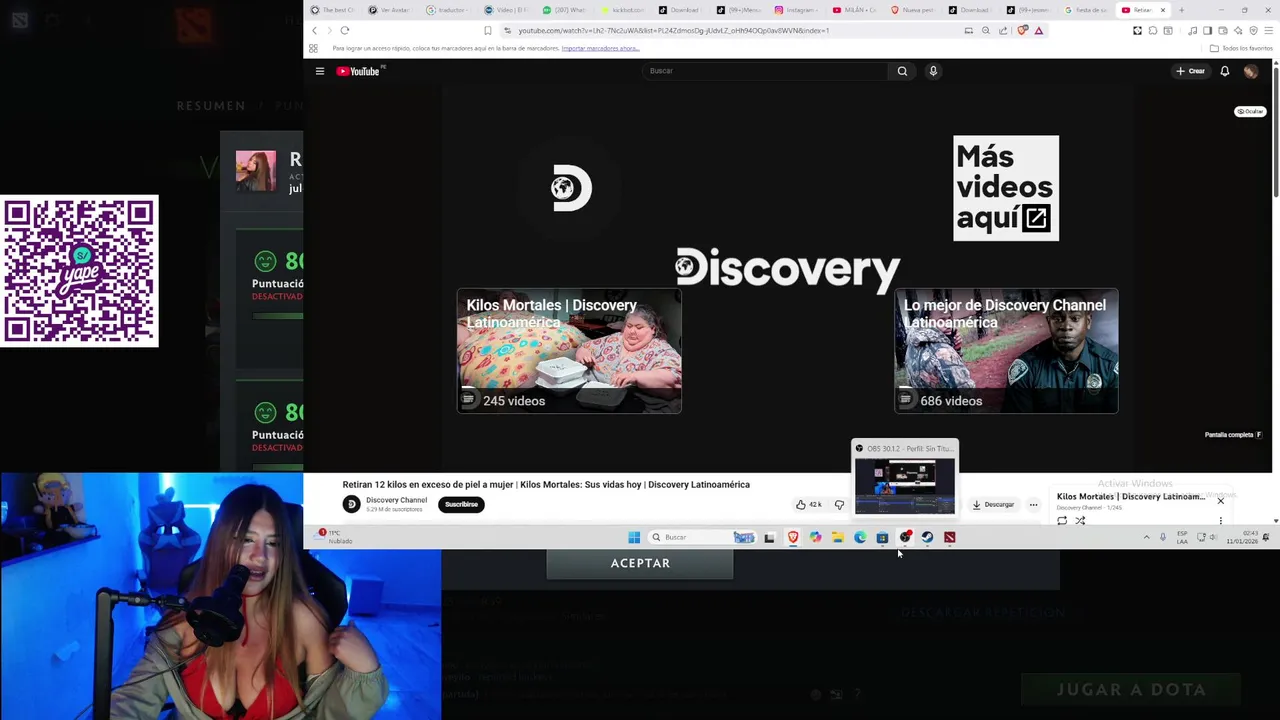Screen dimensions: 1280x720
Task: Open Task View on the taskbar
Action: [769, 537]
